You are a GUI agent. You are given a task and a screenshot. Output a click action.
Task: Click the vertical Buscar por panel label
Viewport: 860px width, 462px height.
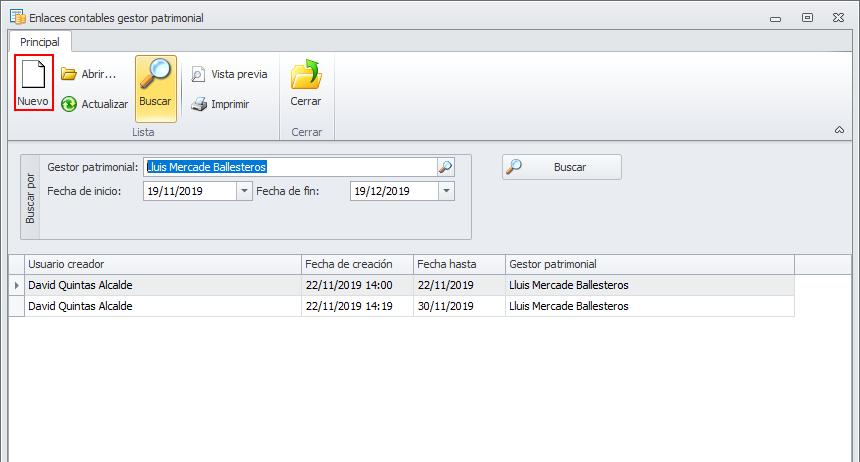pos(30,198)
